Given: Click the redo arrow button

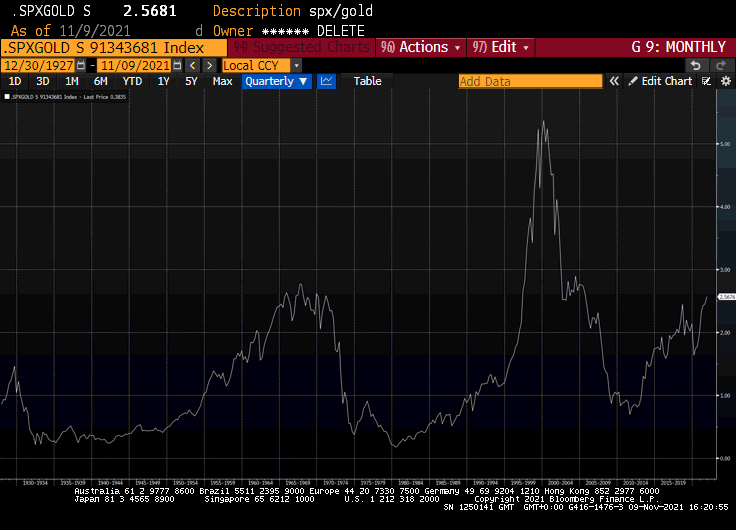Looking at the screenshot, I should point(721,65).
